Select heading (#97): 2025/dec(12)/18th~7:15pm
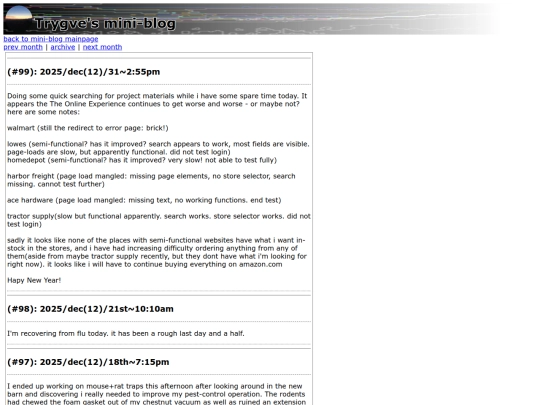The image size is (540, 405). 88,362
